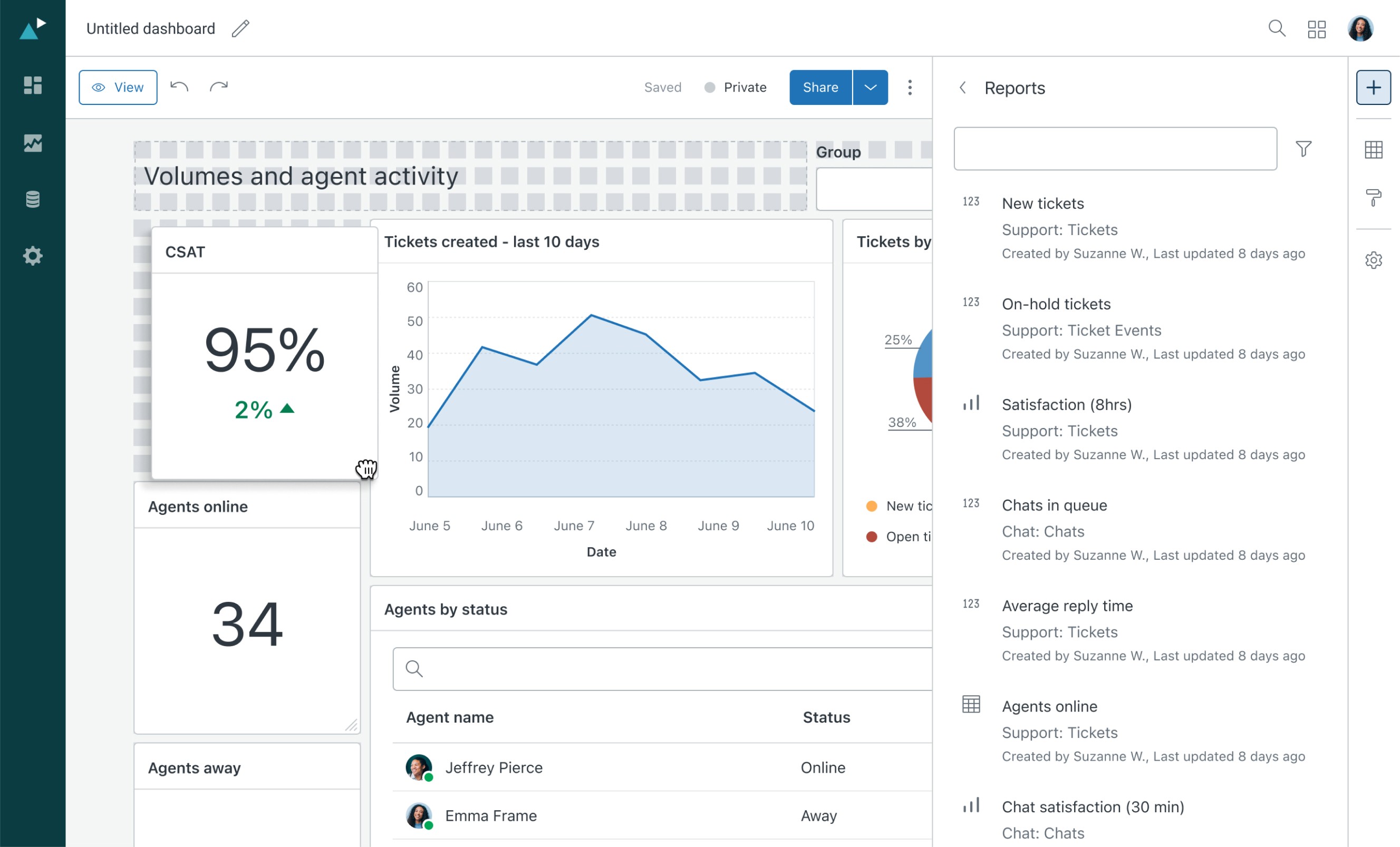Open the datasets database icon in sidebar
Viewport: 1400px width, 847px height.
33,199
